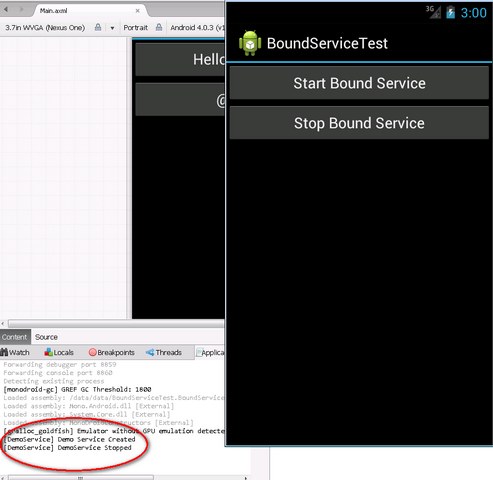Screen dimensions: 493x480
Task: Close the Main.axml document tab
Action: pos(138,11)
